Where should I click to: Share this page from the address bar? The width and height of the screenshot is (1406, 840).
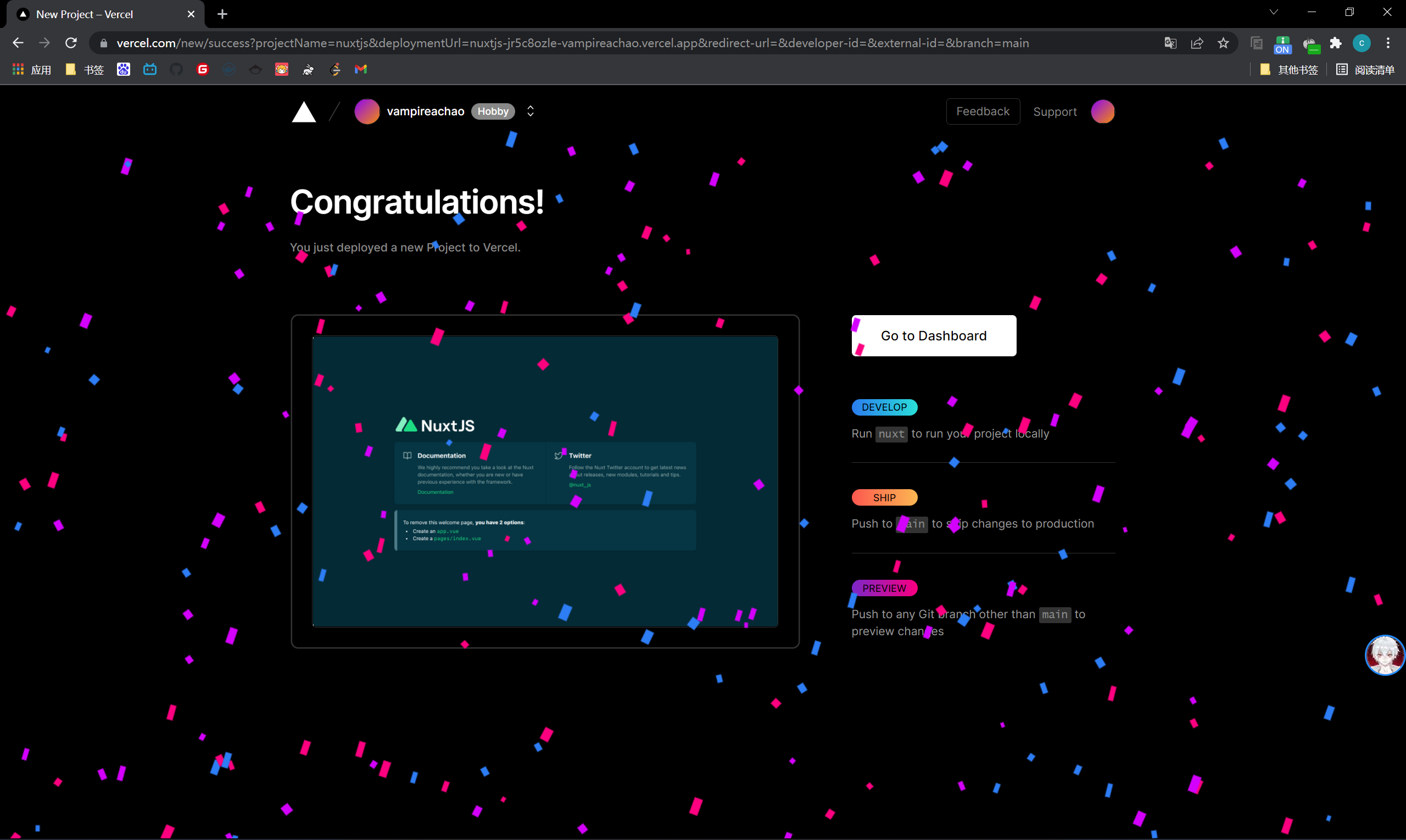coord(1197,43)
